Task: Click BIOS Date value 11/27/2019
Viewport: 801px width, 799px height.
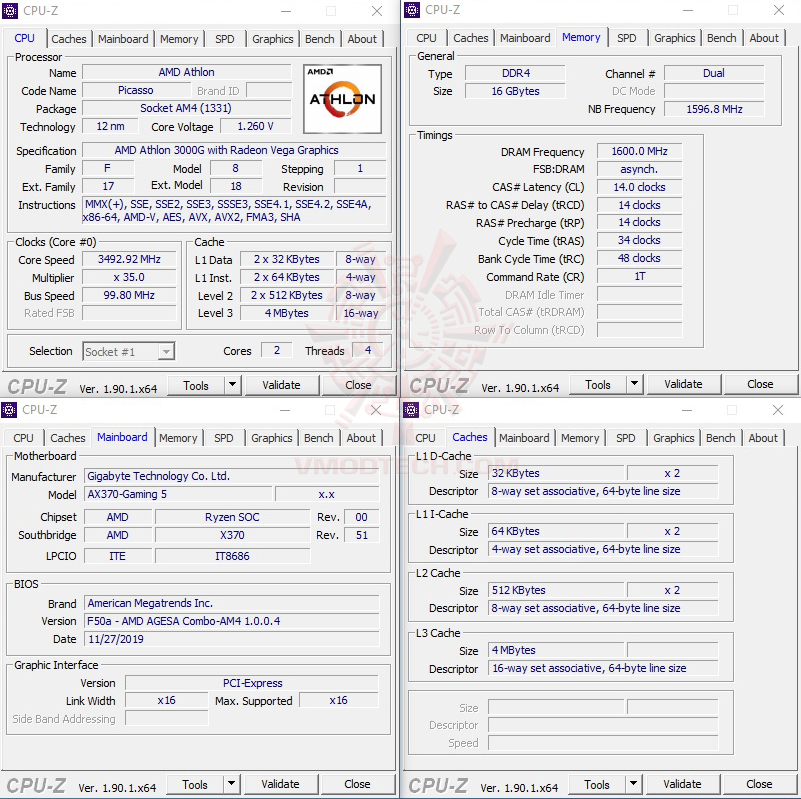Action: [x=232, y=639]
